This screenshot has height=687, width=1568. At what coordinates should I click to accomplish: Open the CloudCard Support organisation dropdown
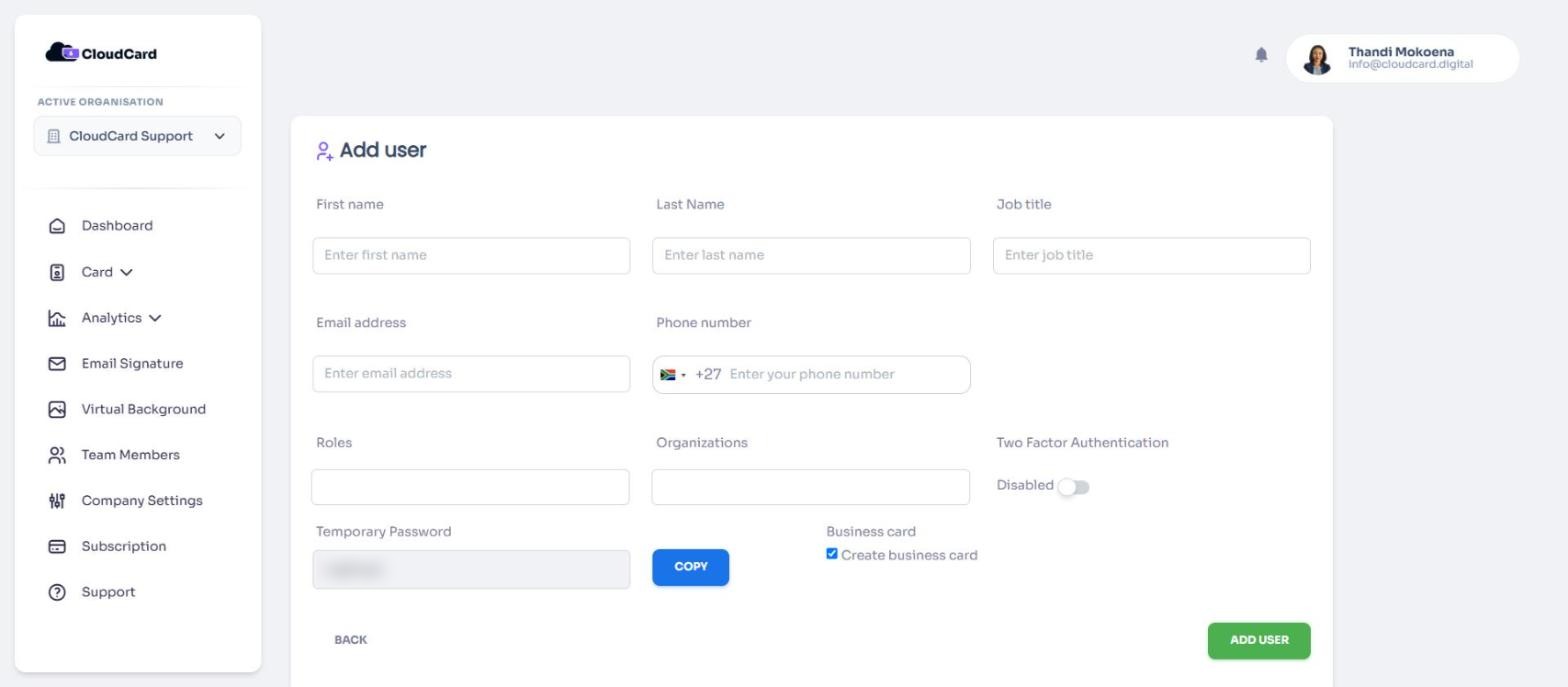click(x=137, y=136)
